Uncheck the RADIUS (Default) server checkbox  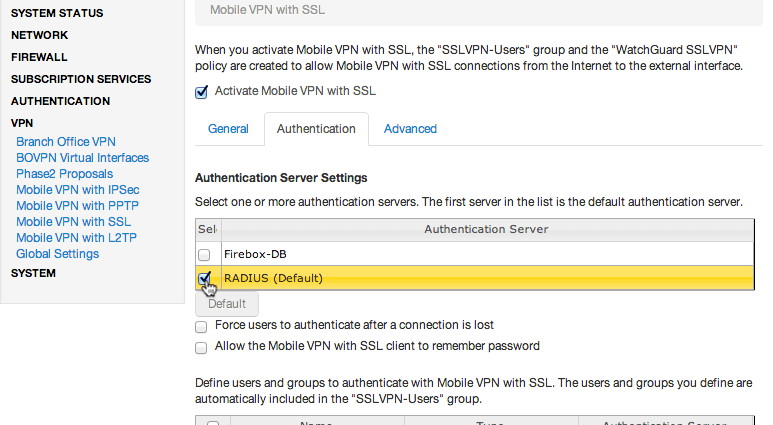coord(204,279)
